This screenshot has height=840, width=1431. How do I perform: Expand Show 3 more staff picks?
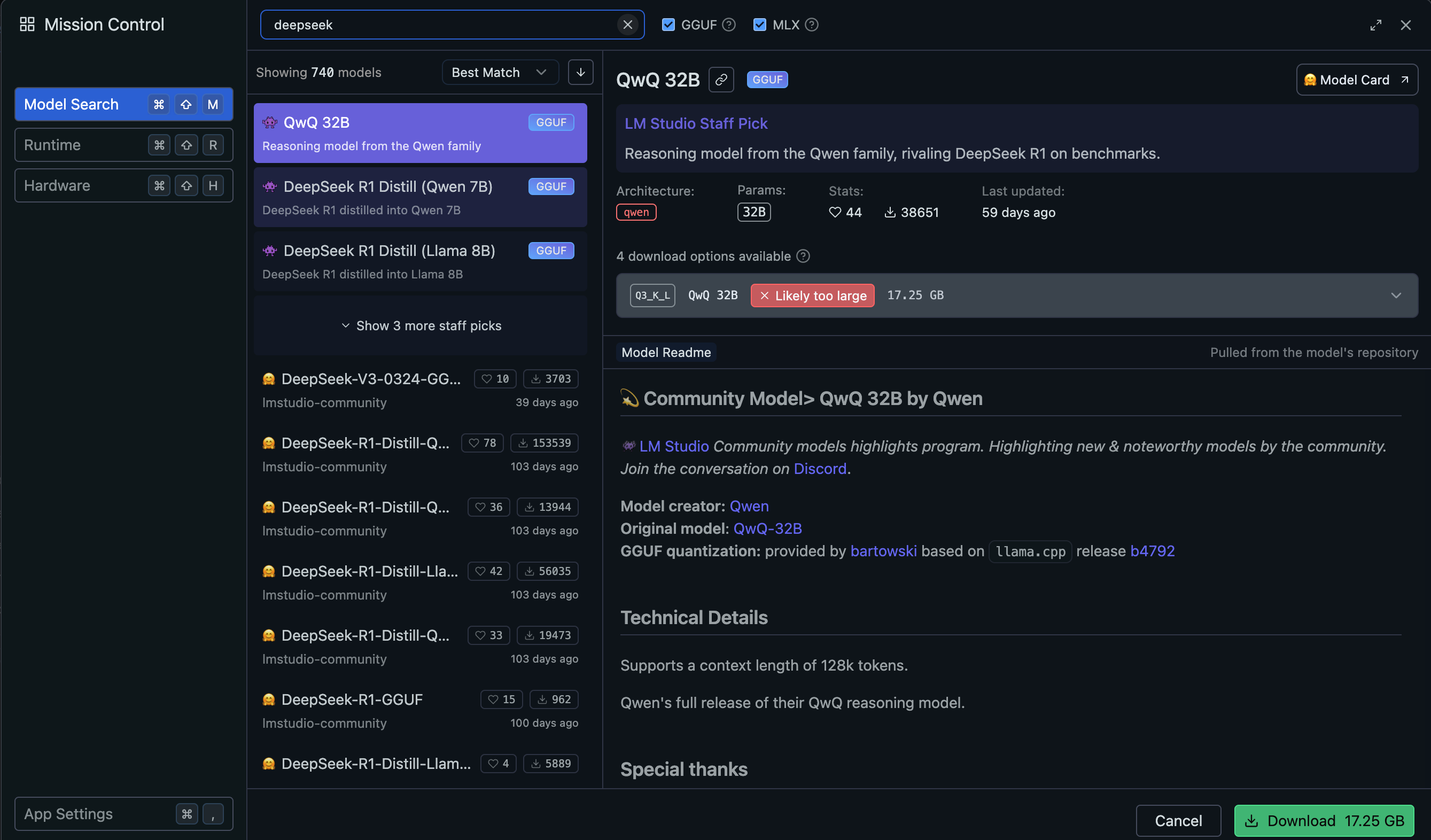pyautogui.click(x=420, y=325)
